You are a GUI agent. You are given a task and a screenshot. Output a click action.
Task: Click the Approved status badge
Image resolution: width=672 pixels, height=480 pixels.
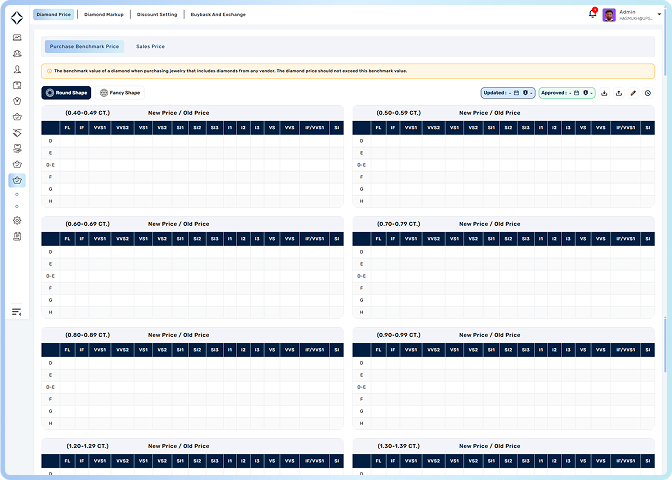click(x=567, y=93)
